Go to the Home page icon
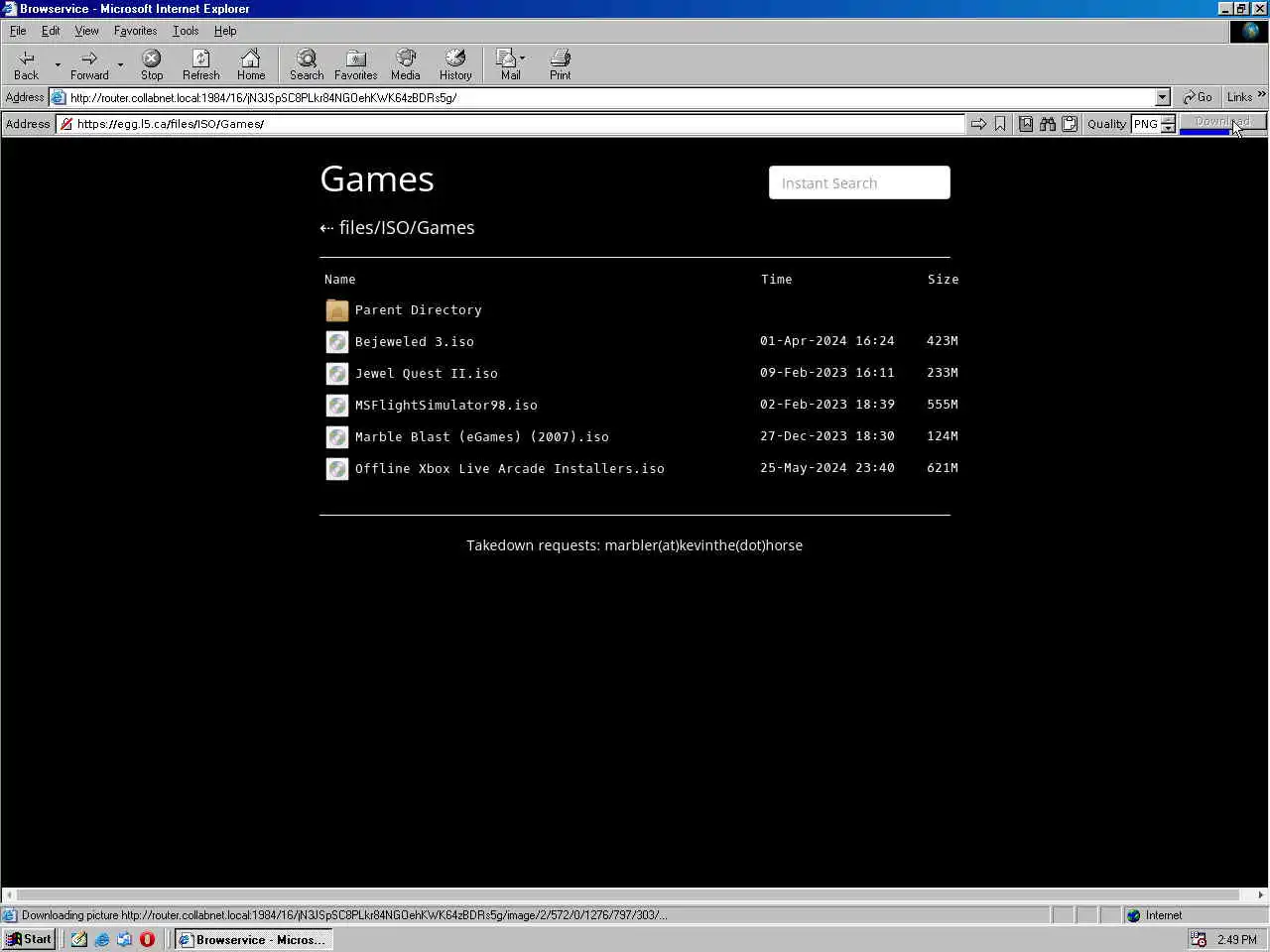 click(251, 64)
